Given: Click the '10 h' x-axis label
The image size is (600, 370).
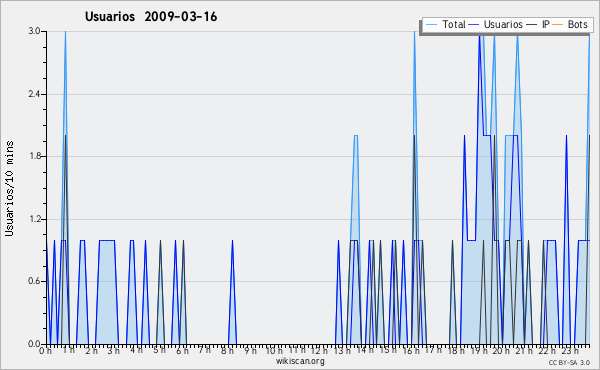Looking at the screenshot, I should click(x=274, y=351).
